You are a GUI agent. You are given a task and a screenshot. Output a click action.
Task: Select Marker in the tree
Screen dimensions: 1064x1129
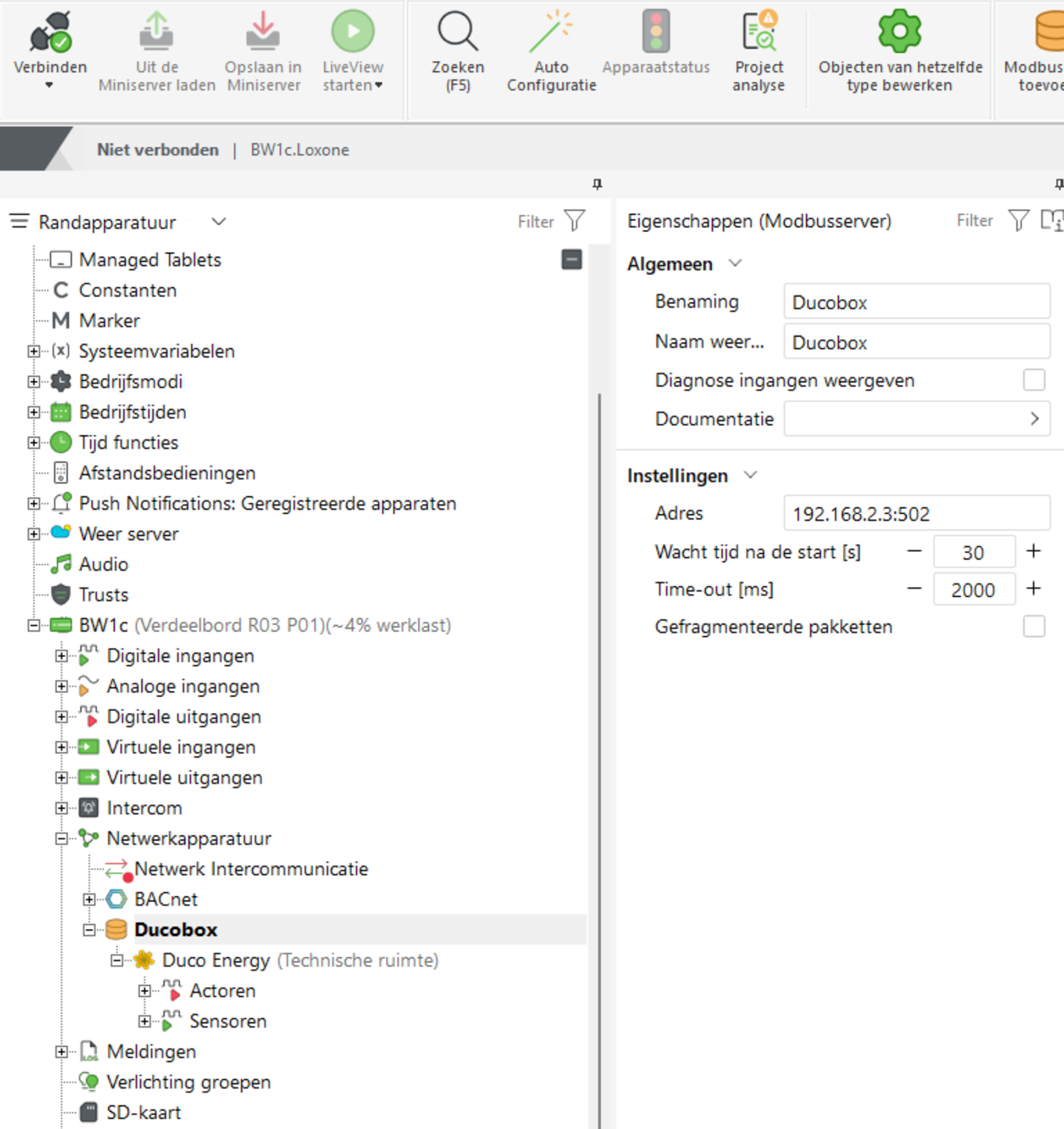[x=109, y=320]
